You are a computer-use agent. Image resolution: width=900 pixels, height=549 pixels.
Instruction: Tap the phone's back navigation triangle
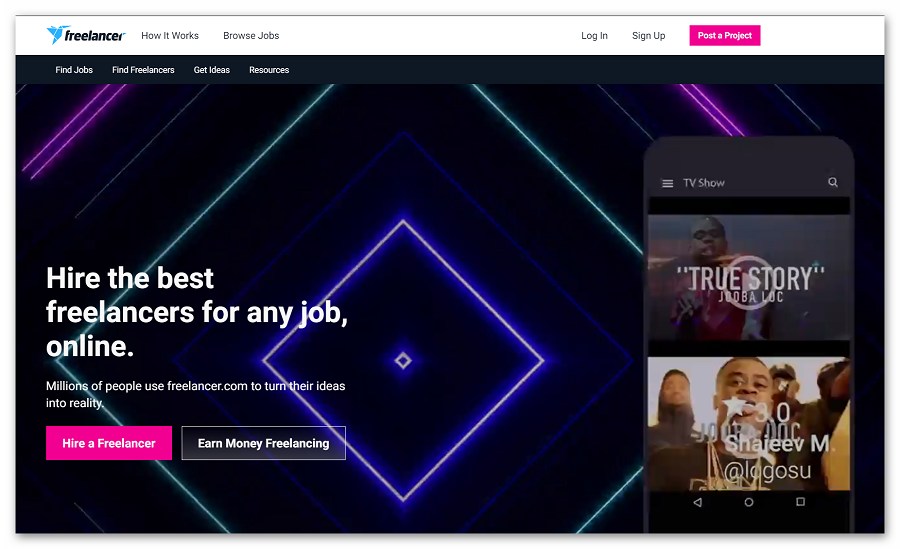click(697, 502)
